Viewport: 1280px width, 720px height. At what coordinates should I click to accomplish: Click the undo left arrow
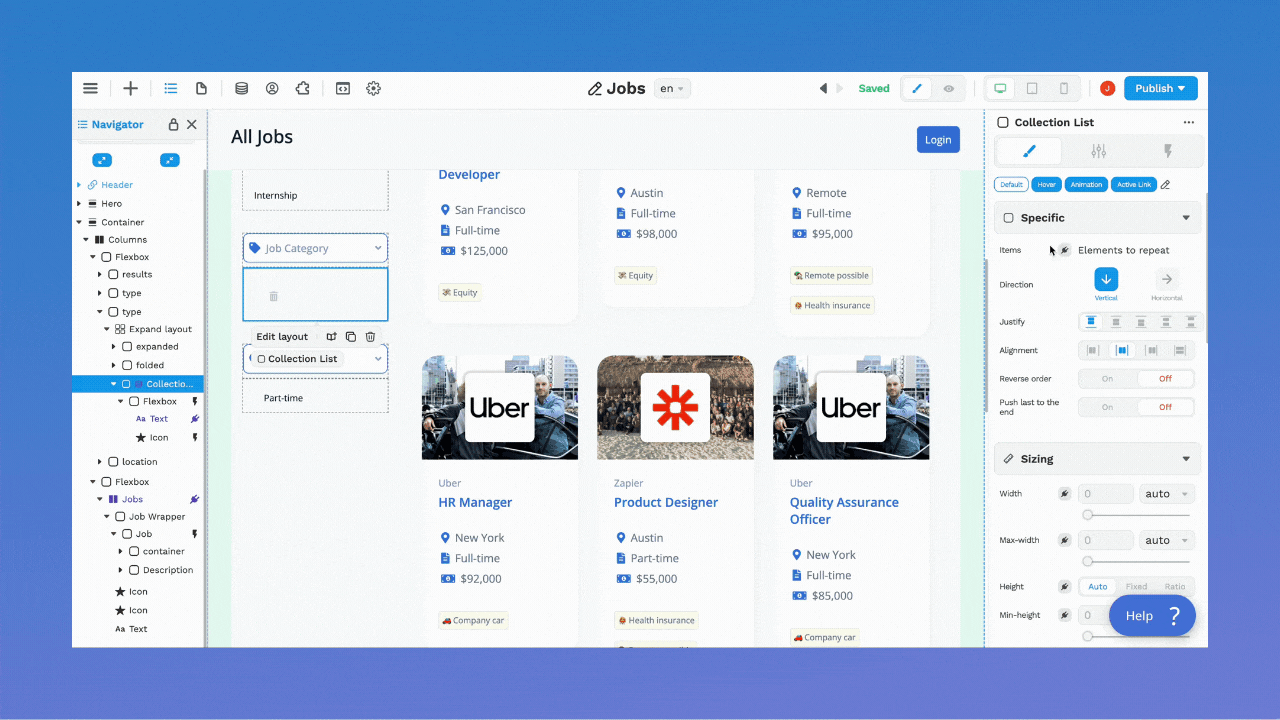pyautogui.click(x=823, y=88)
